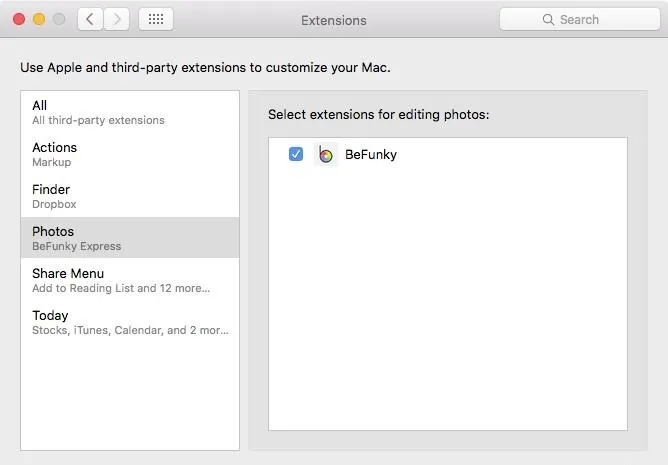Click the search magnifier icon

pos(548,20)
